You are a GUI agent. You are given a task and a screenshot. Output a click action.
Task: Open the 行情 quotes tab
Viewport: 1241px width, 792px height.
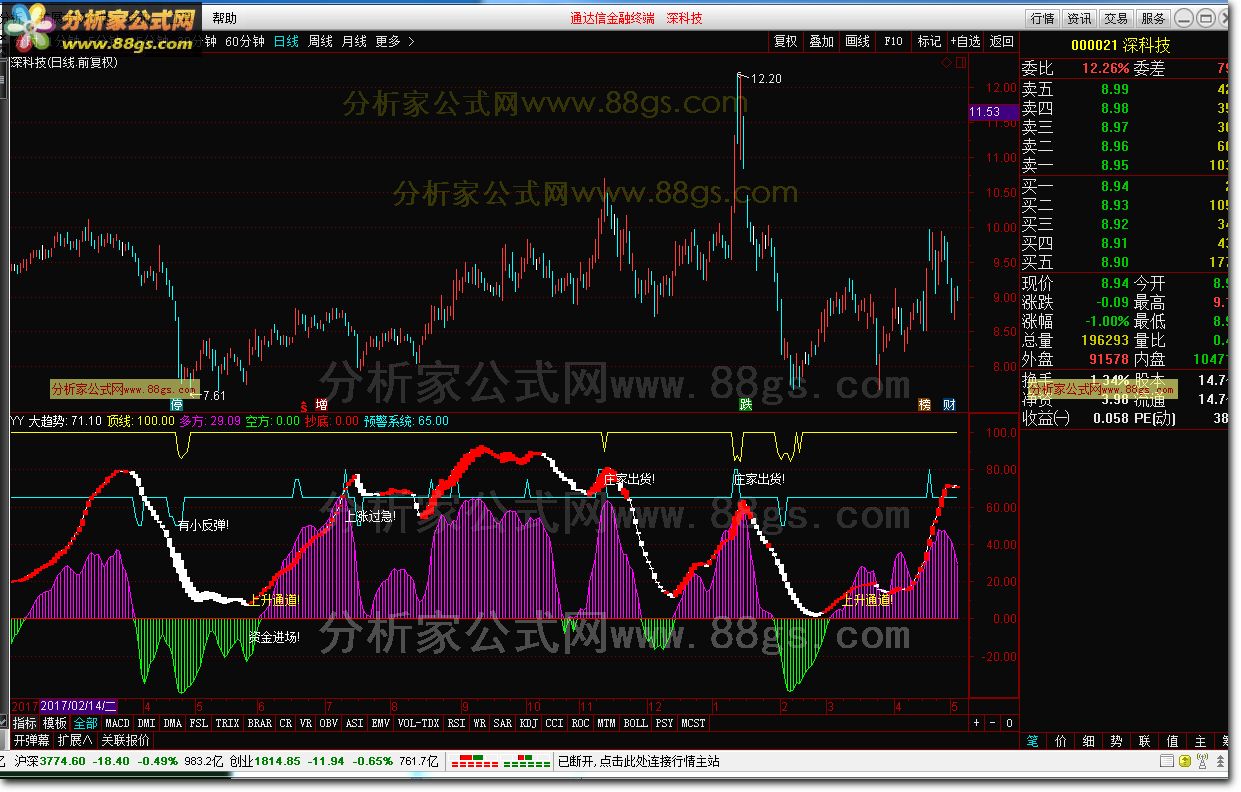tap(1042, 18)
